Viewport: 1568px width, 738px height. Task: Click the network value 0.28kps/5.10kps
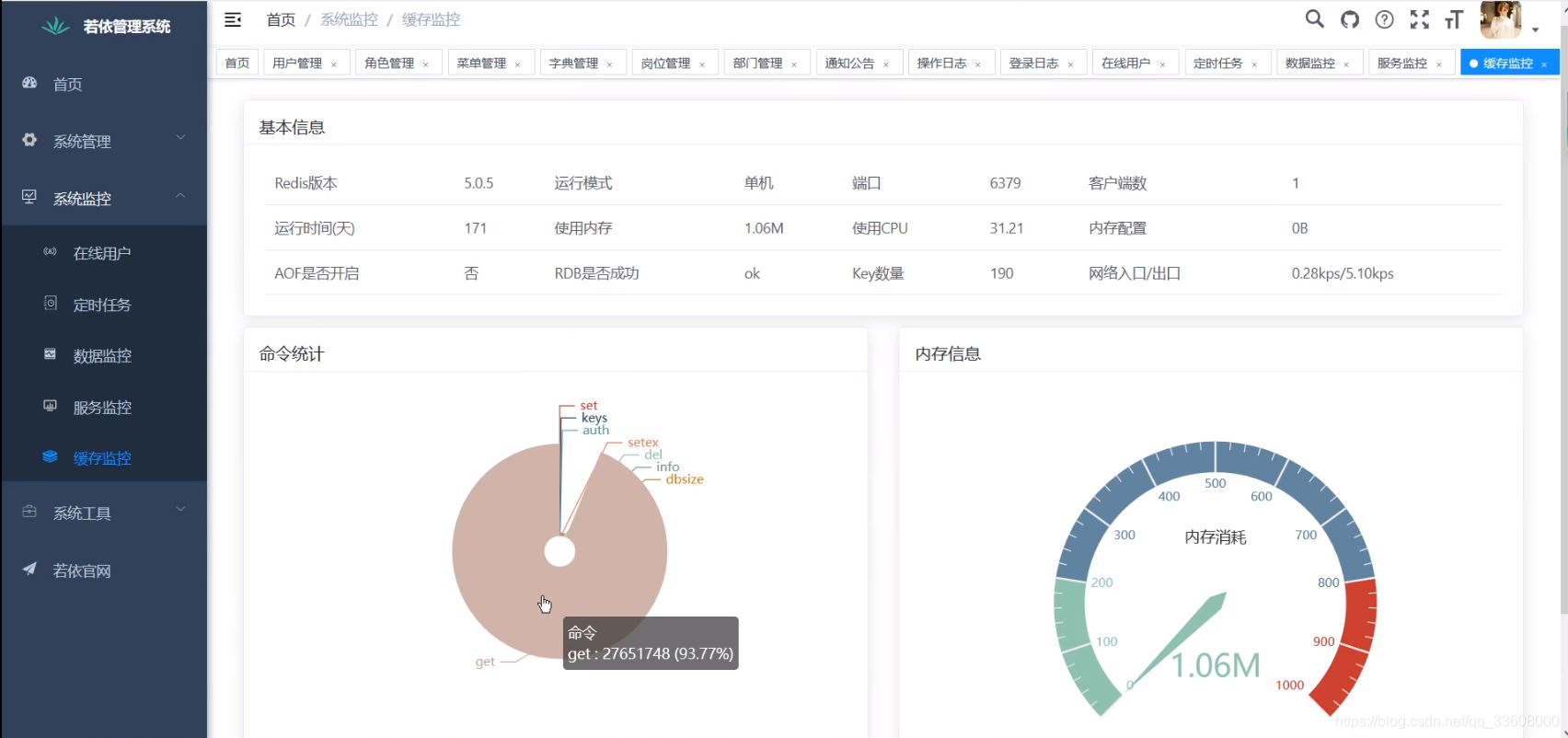tap(1343, 273)
